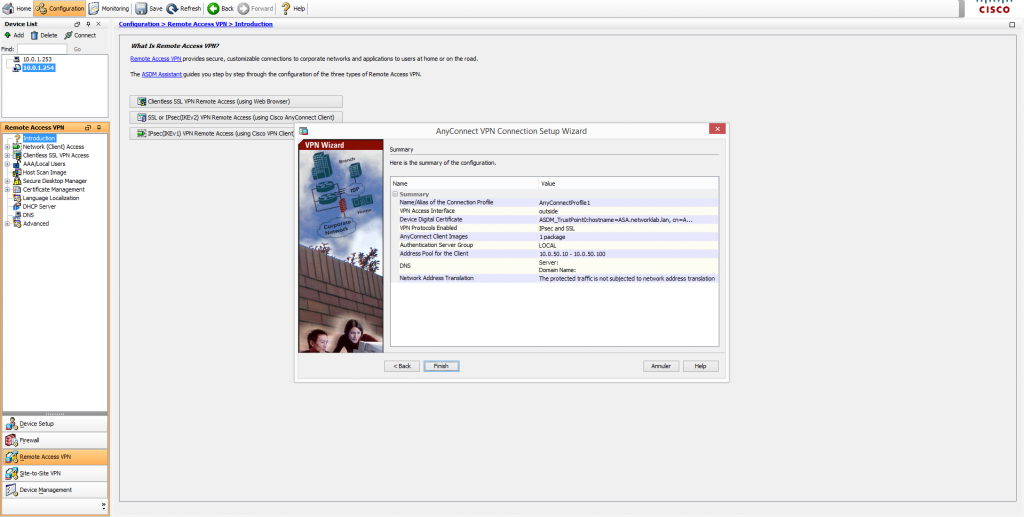Expand Certificate Management node
This screenshot has width=1024, height=517.
(x=7, y=189)
